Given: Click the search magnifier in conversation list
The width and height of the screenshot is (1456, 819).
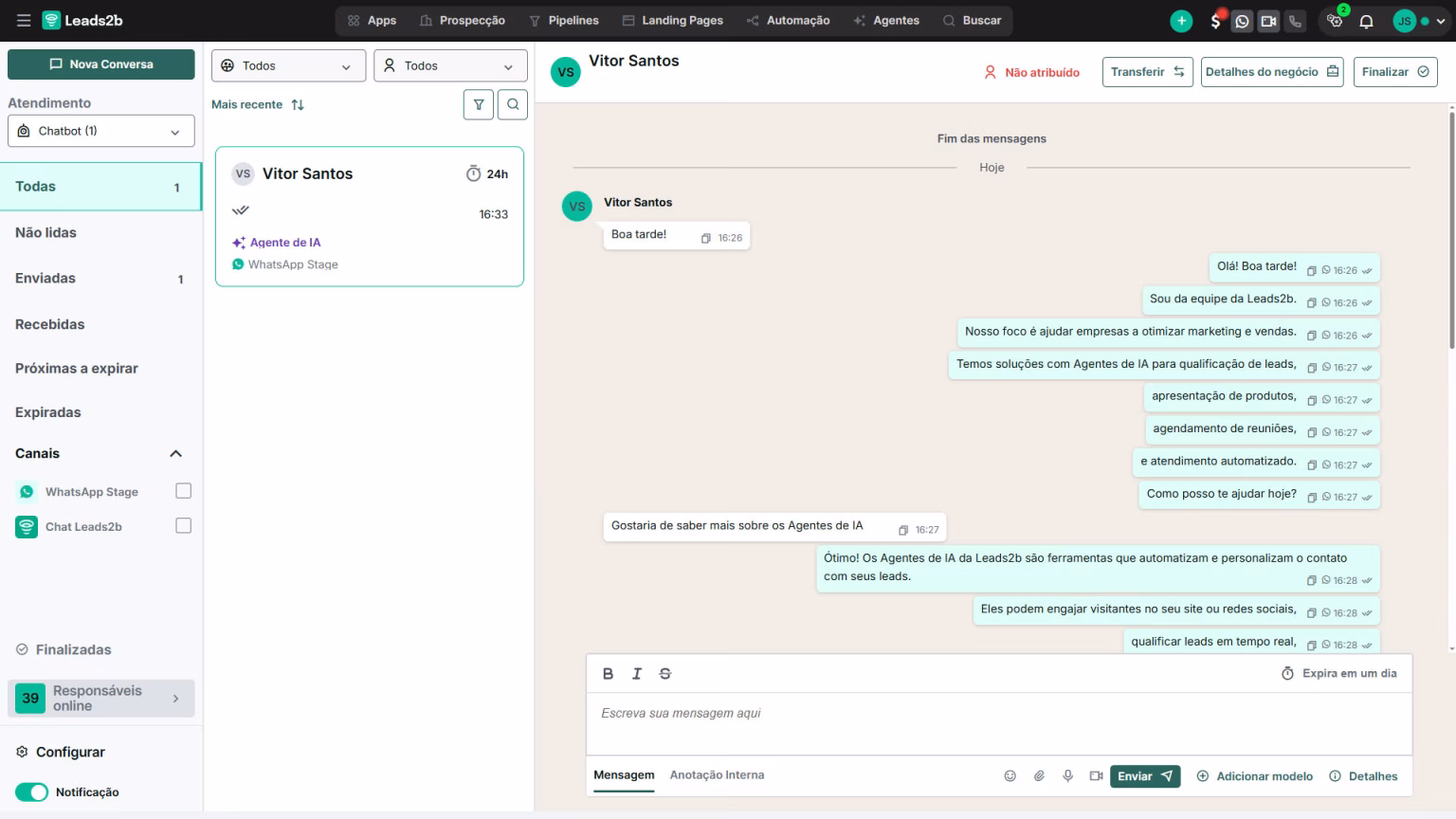Looking at the screenshot, I should [x=513, y=104].
